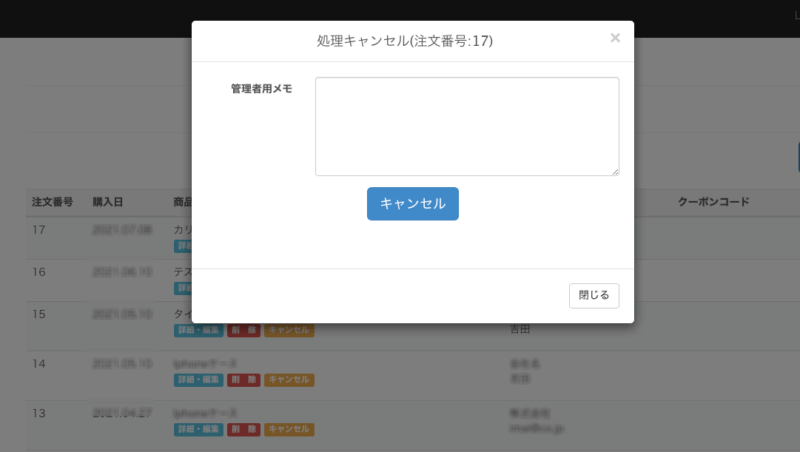
Task: Open 詳細・編集 for order 13
Action: 198,429
